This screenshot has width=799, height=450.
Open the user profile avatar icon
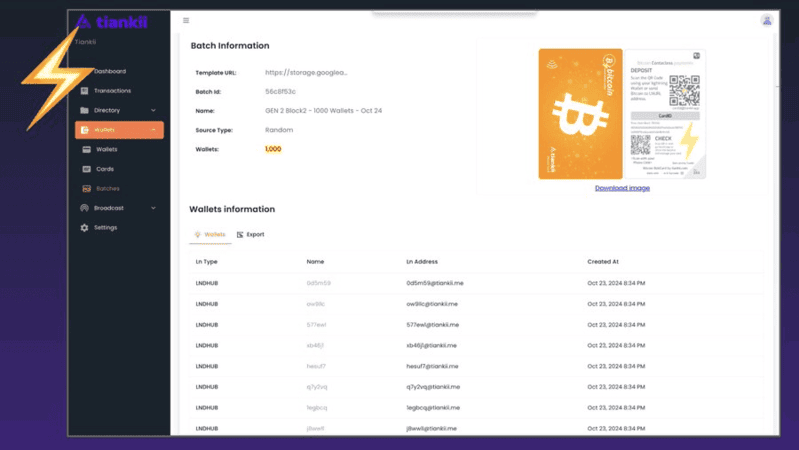click(x=767, y=20)
